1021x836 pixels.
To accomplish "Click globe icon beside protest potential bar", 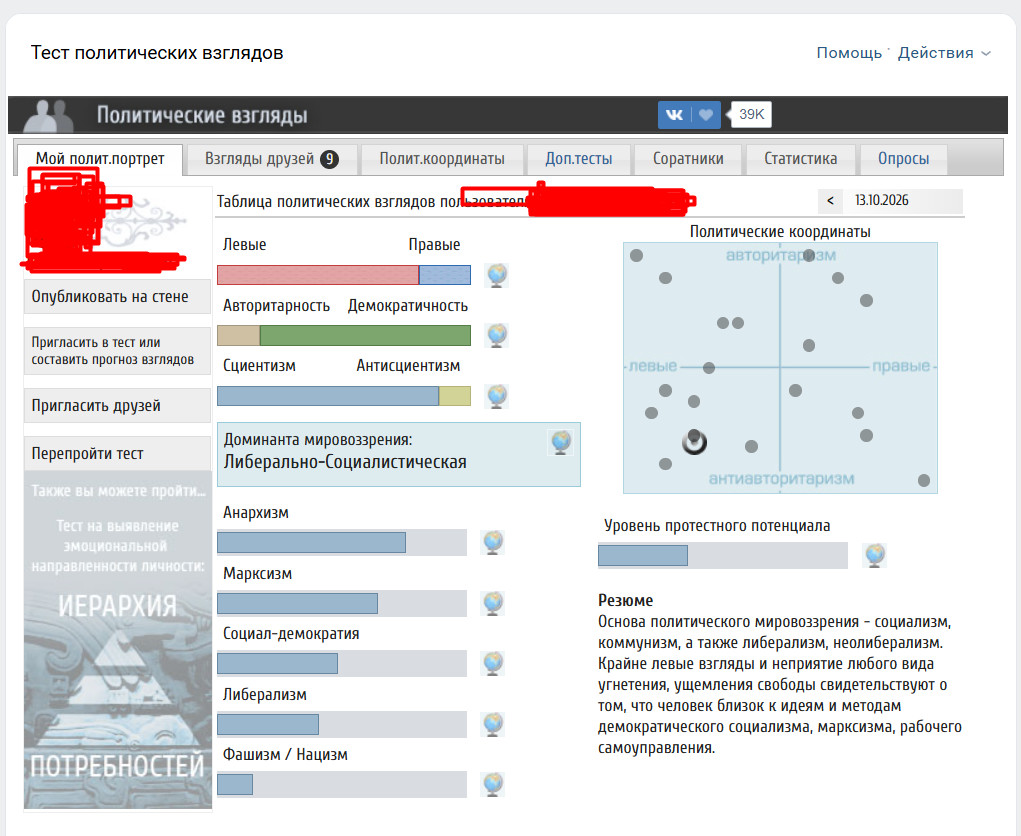I will [874, 555].
